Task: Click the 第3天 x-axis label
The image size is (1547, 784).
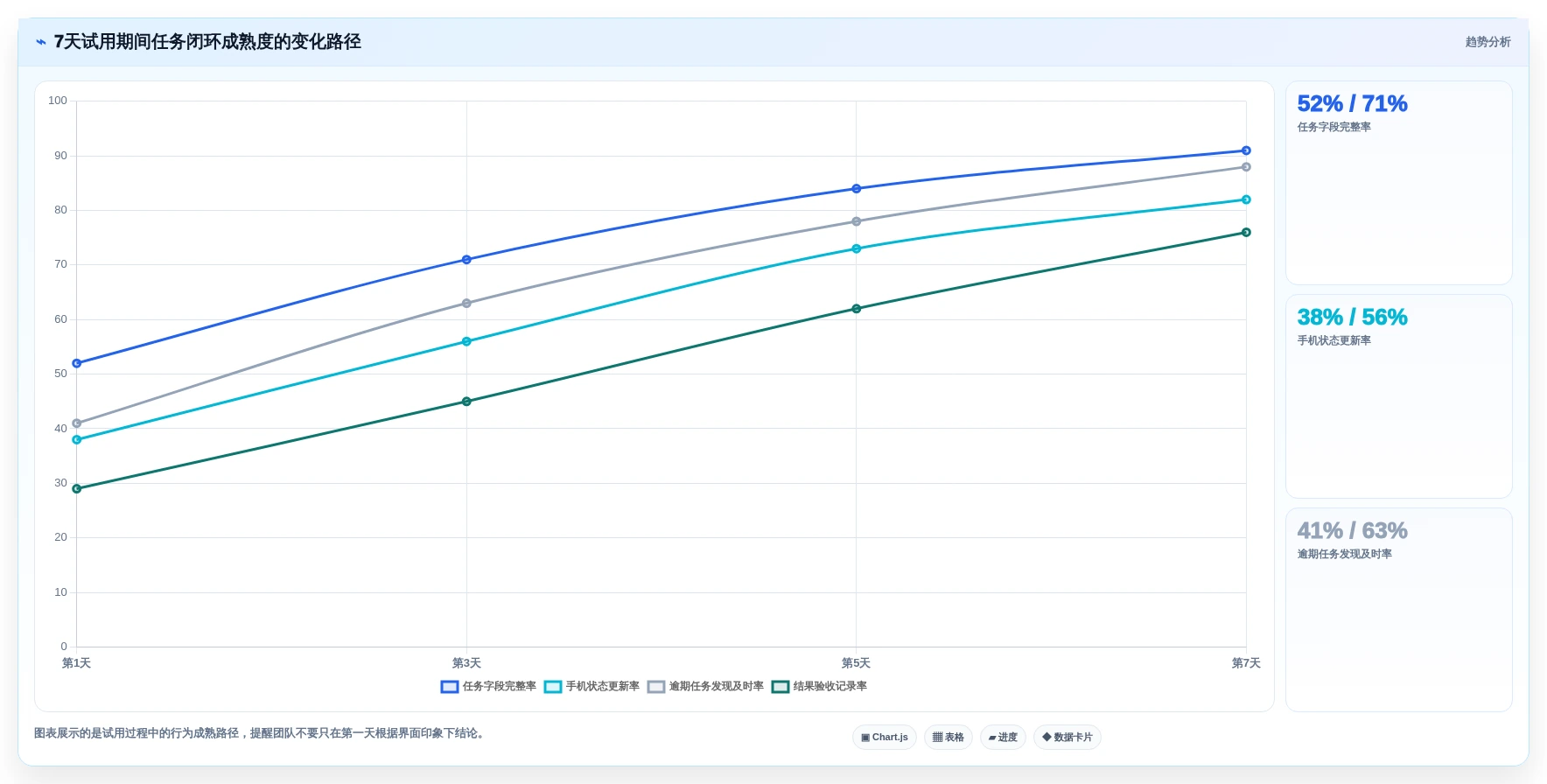Action: [466, 663]
